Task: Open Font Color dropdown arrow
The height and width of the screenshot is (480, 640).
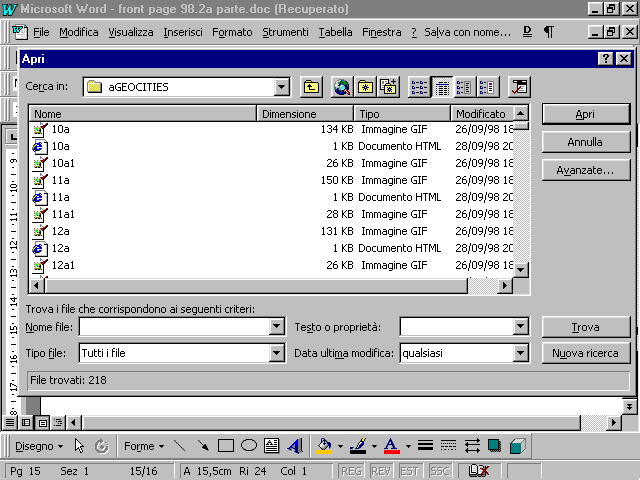Action: tap(408, 446)
